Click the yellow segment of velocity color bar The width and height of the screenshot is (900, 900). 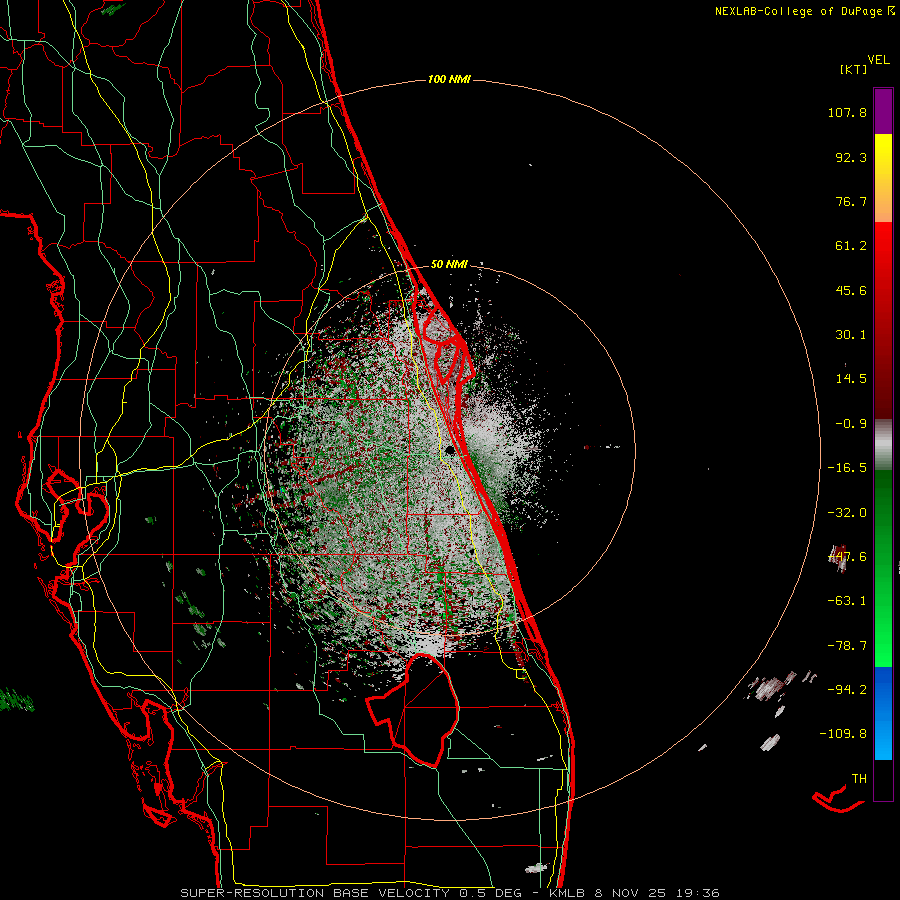(883, 178)
